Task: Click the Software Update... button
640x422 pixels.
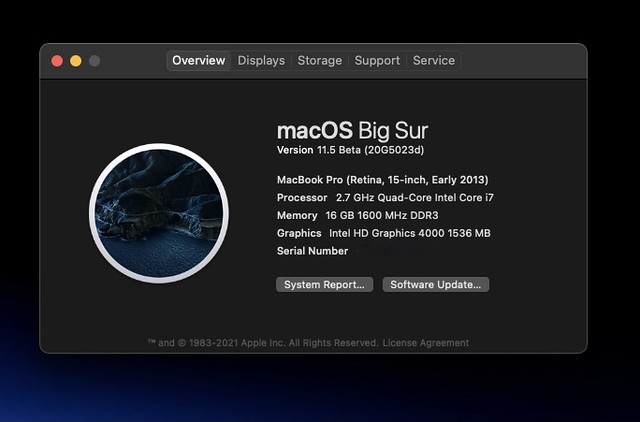Action: pyautogui.click(x=436, y=284)
